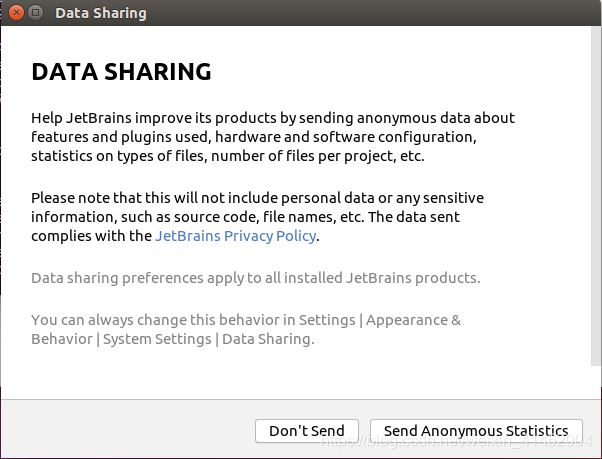Open the JetBrains Privacy Policy link
The width and height of the screenshot is (602, 459).
(x=235, y=236)
